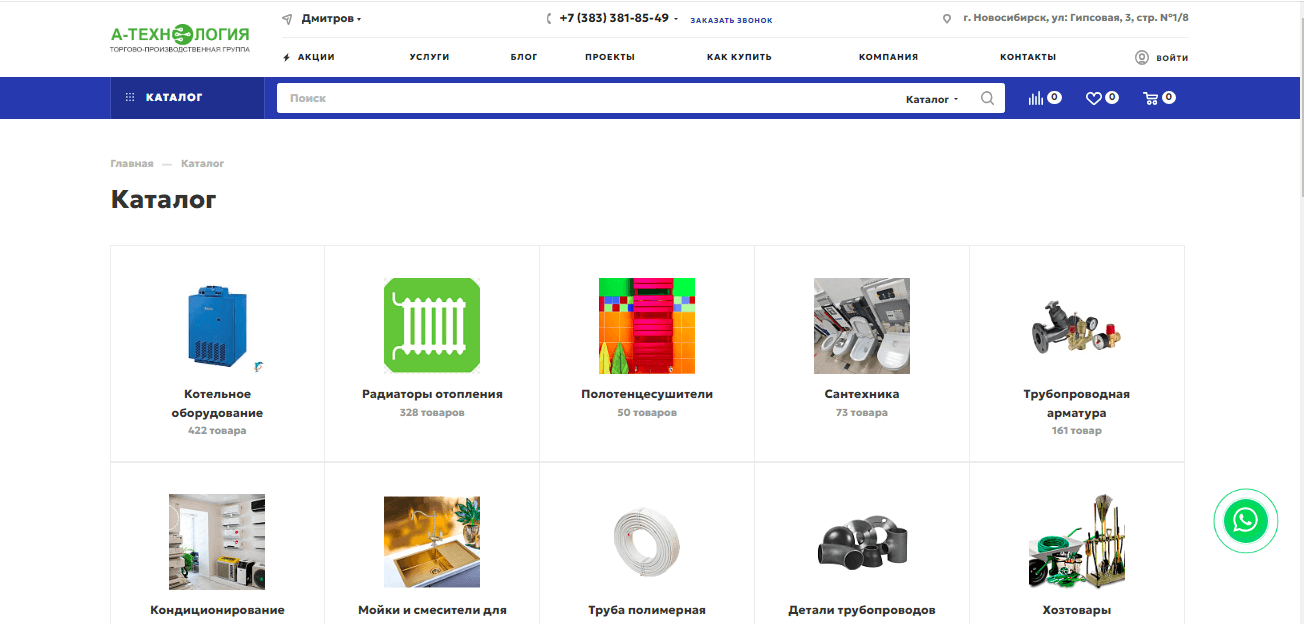Click the user profile icon near Войти
The height and width of the screenshot is (624, 1304).
pyautogui.click(x=1142, y=58)
